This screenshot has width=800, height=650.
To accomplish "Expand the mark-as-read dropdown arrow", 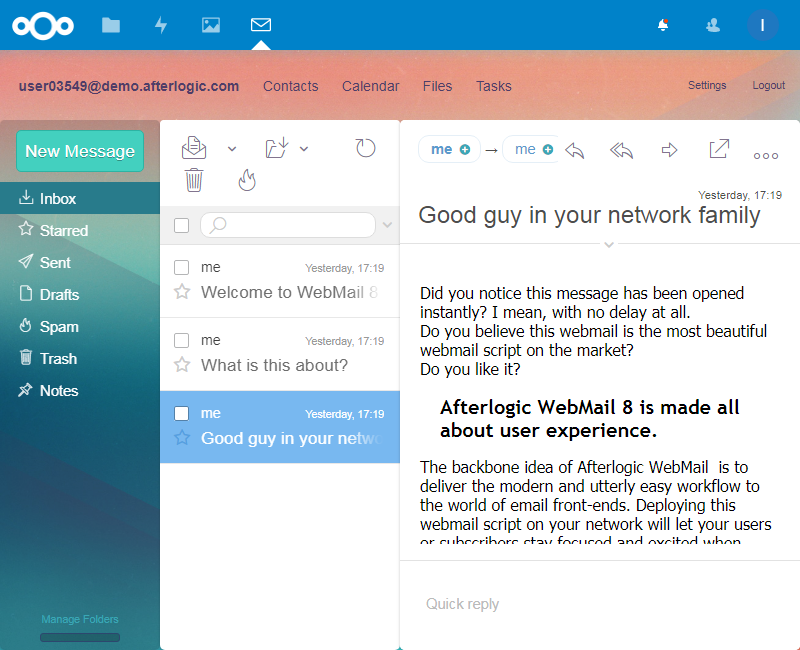I will coord(232,149).
